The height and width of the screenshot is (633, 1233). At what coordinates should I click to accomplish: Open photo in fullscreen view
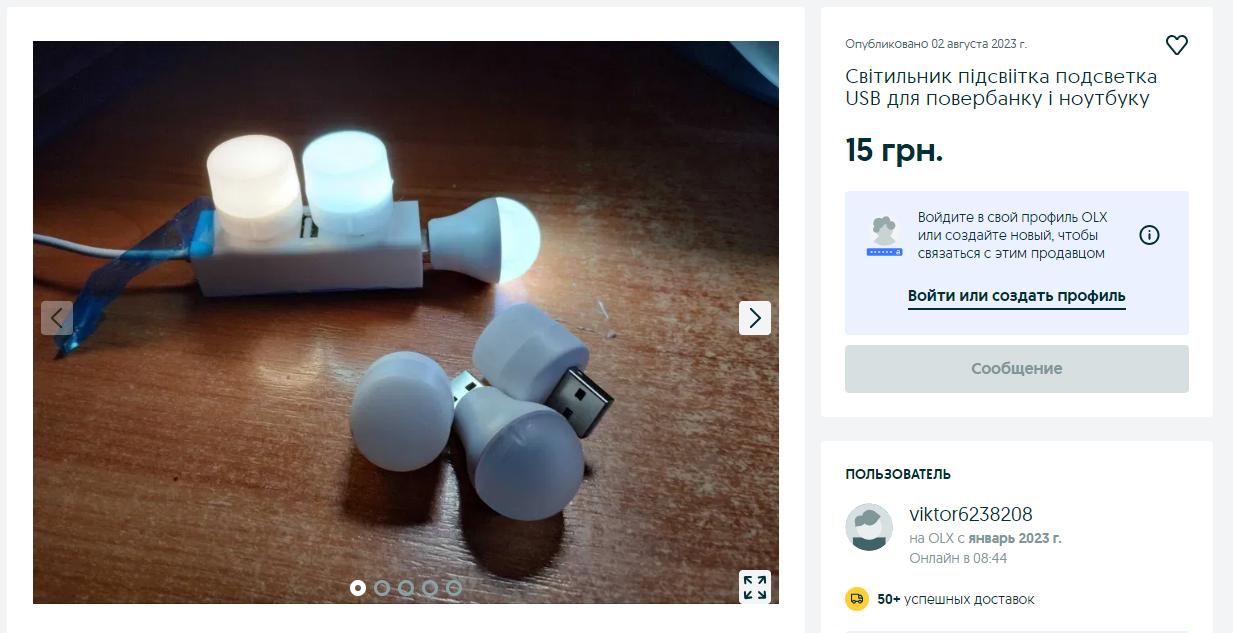(755, 587)
